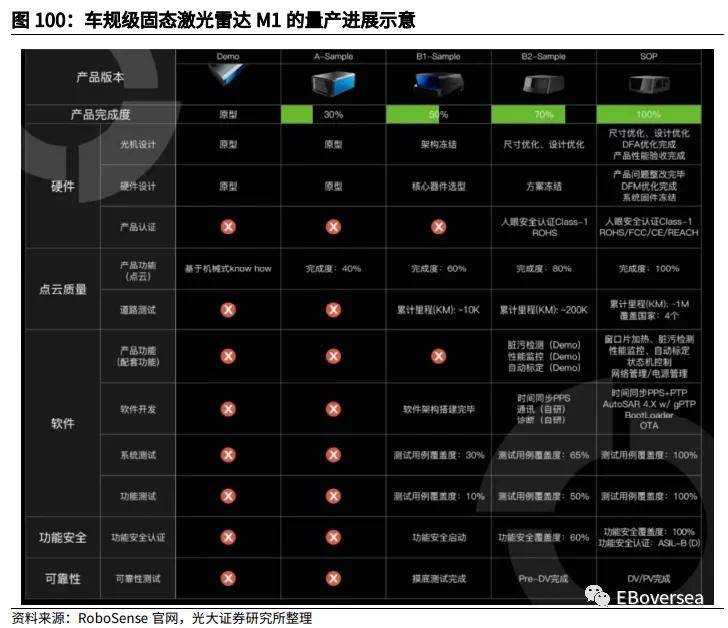Click the red X for 产品认证 under Demo
Image resolution: width=728 pixels, height=628 pixels.
pos(228,227)
